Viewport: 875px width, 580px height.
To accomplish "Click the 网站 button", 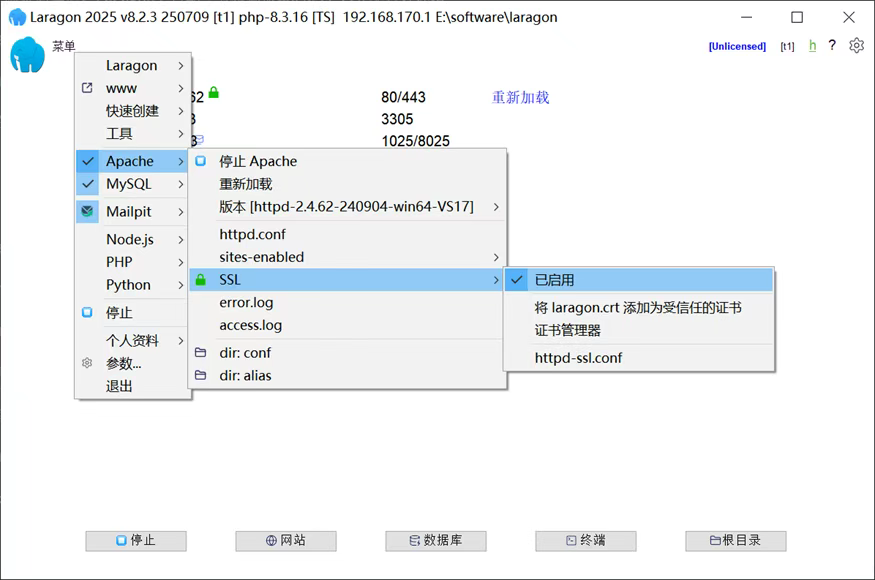I will tap(286, 540).
